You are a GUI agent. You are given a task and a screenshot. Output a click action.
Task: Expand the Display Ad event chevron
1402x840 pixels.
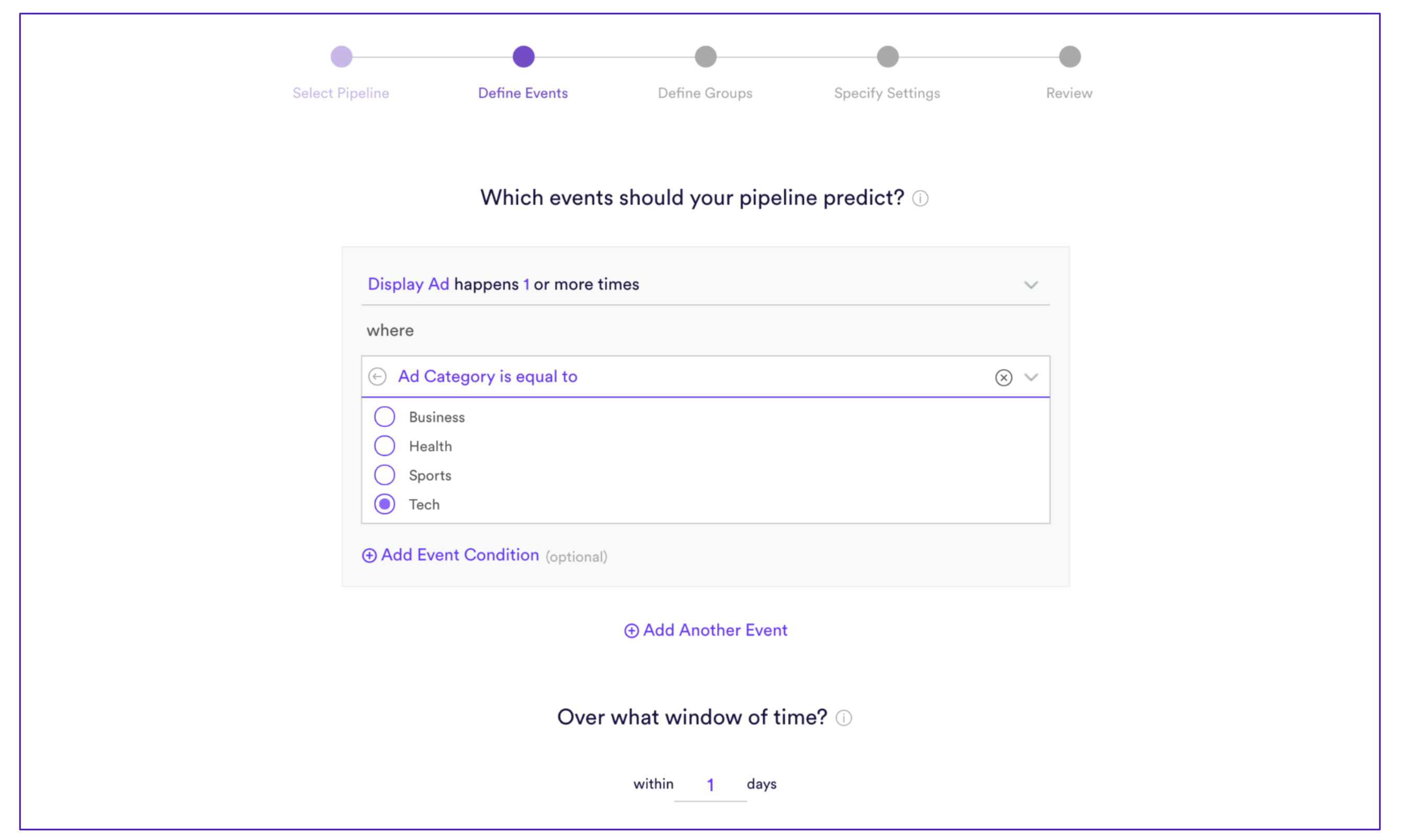coord(1031,285)
